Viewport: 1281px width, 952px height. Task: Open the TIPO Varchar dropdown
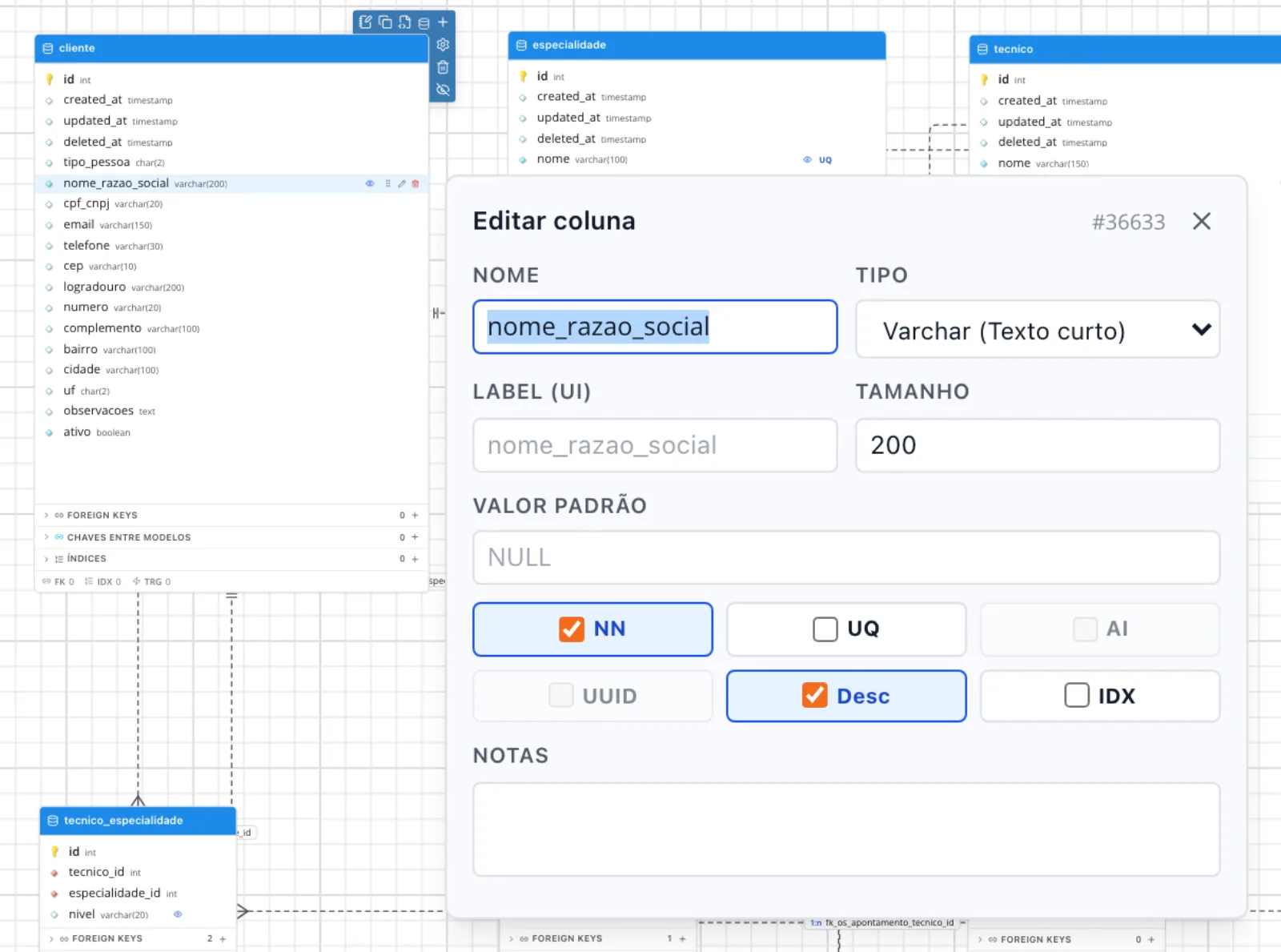pyautogui.click(x=1038, y=329)
